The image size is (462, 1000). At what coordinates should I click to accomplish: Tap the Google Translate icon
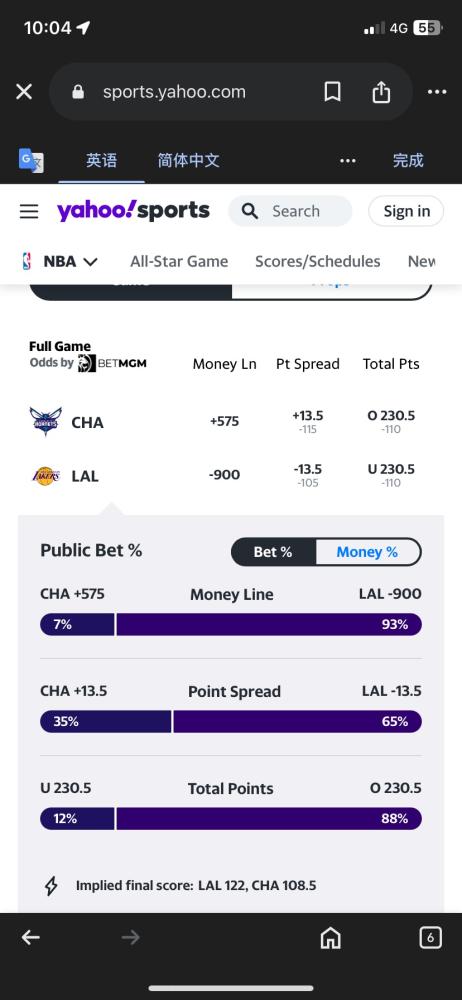[31, 159]
